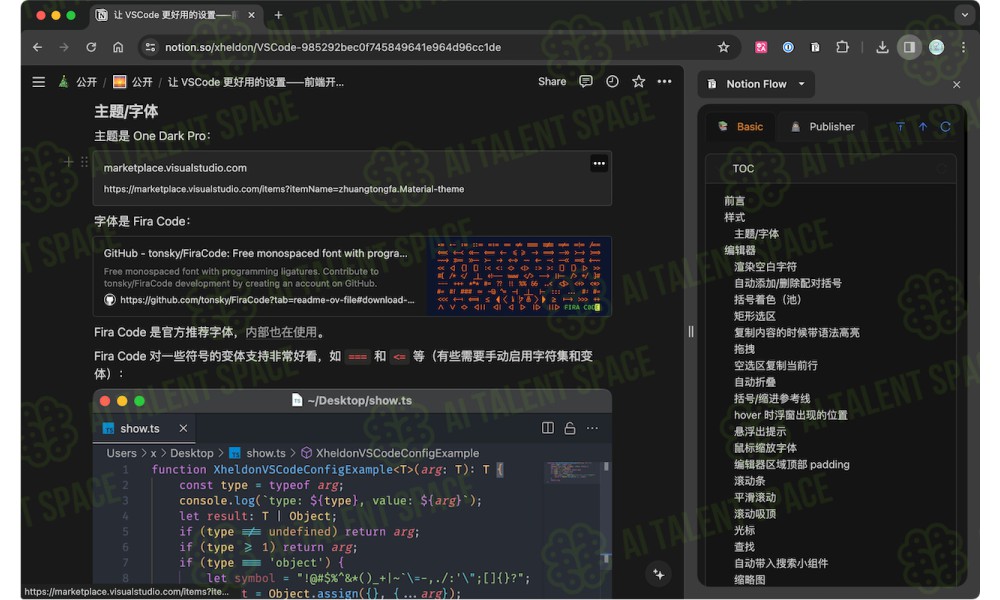Image resolution: width=1000 pixels, height=600 pixels.
Task: Open the Chrome three-dot menu
Action: 963,47
